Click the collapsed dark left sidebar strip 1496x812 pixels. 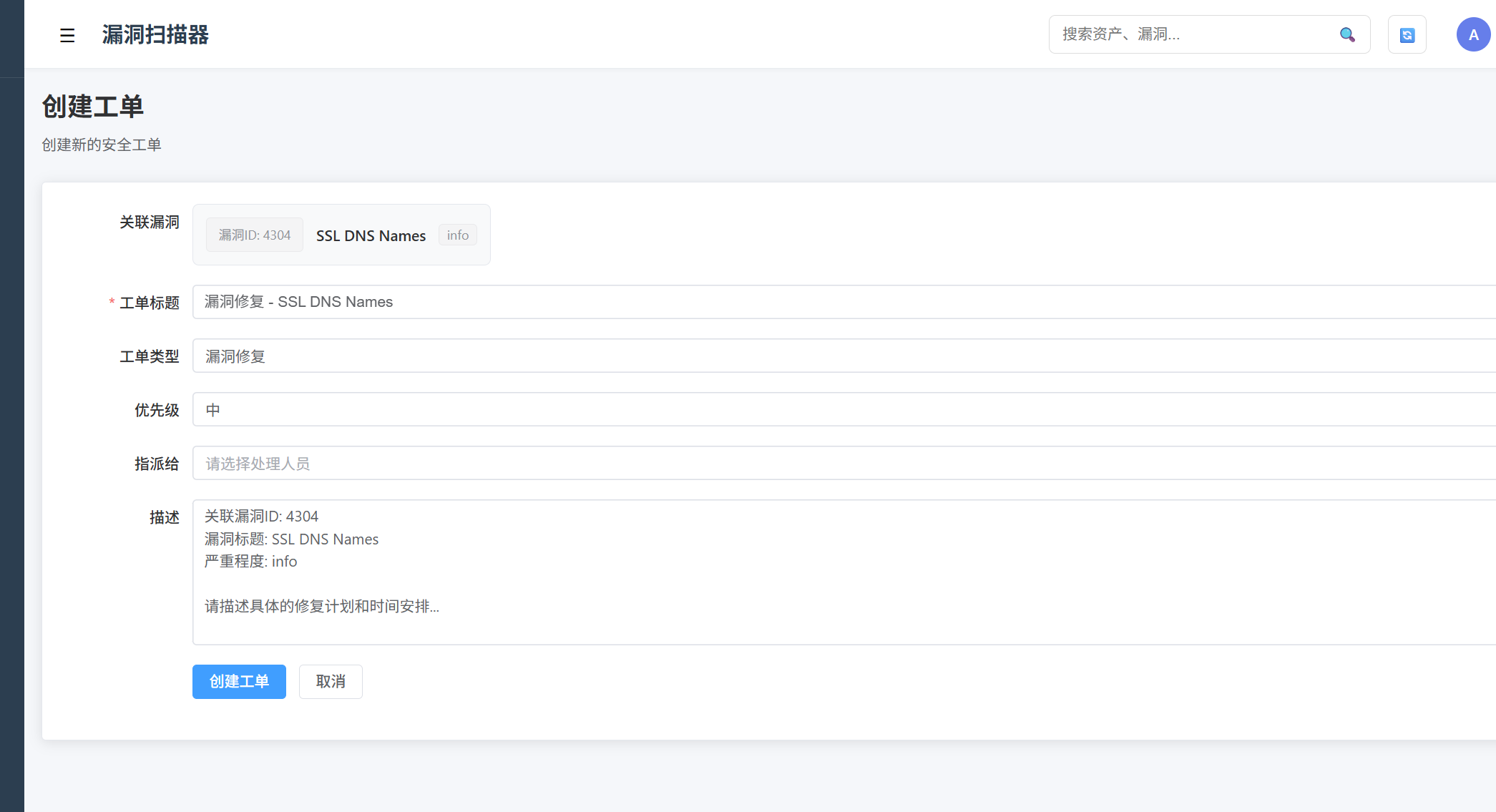point(11,429)
